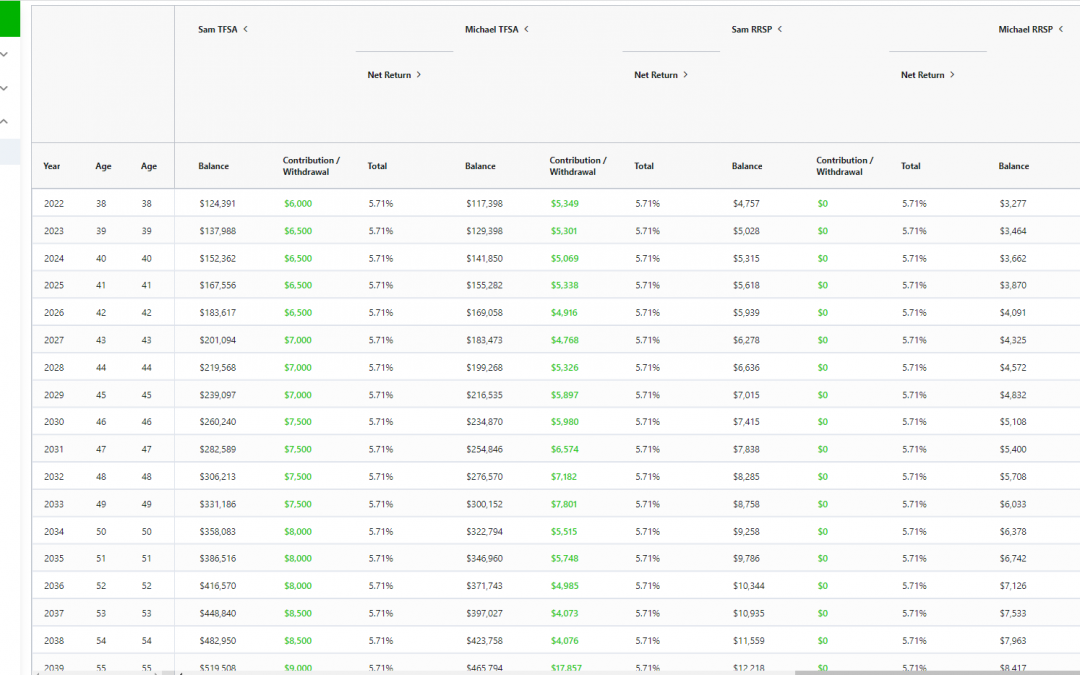1080x675 pixels.
Task: Collapse the Sam RRSP column group
Action: [780, 29]
